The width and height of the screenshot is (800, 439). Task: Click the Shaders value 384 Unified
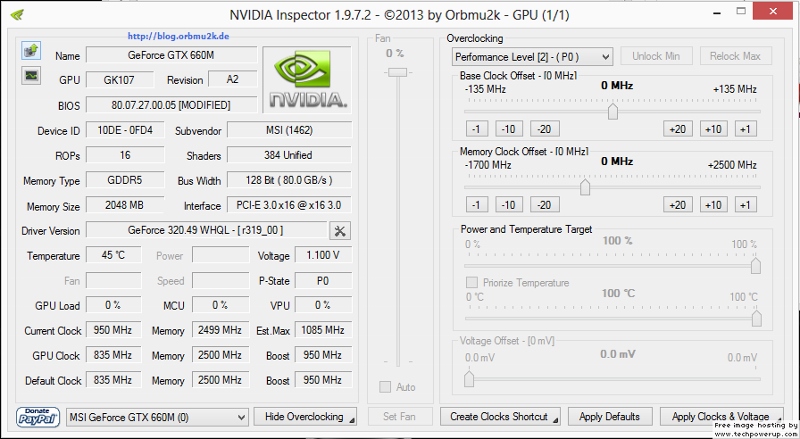click(x=289, y=155)
